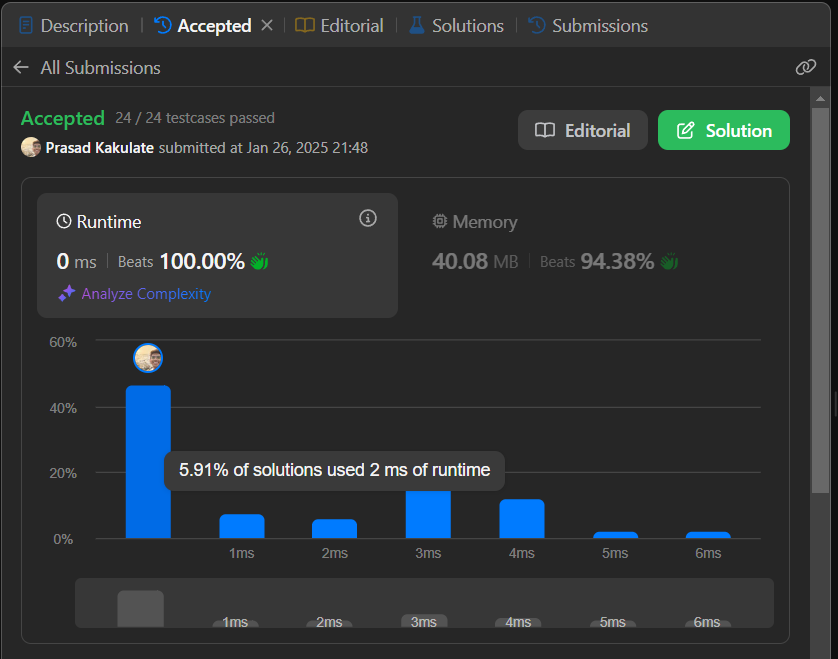
Task: Go to the Submissions tab
Action: 588,26
